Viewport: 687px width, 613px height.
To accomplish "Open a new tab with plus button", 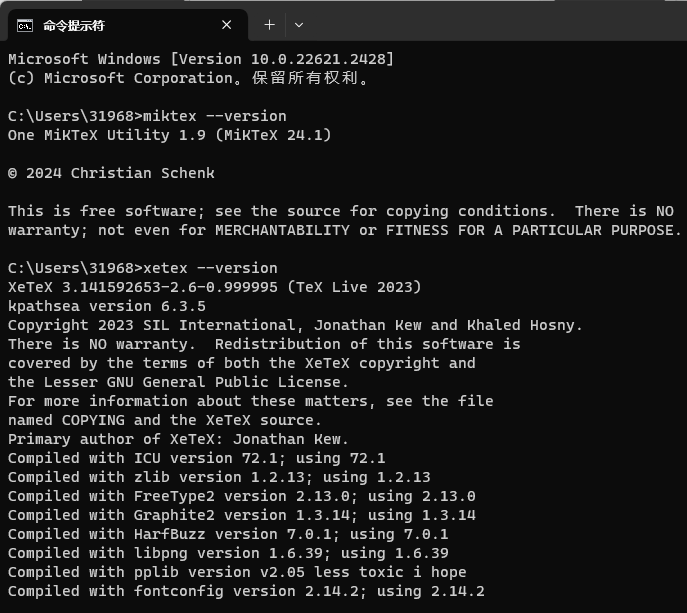I will 269,25.
